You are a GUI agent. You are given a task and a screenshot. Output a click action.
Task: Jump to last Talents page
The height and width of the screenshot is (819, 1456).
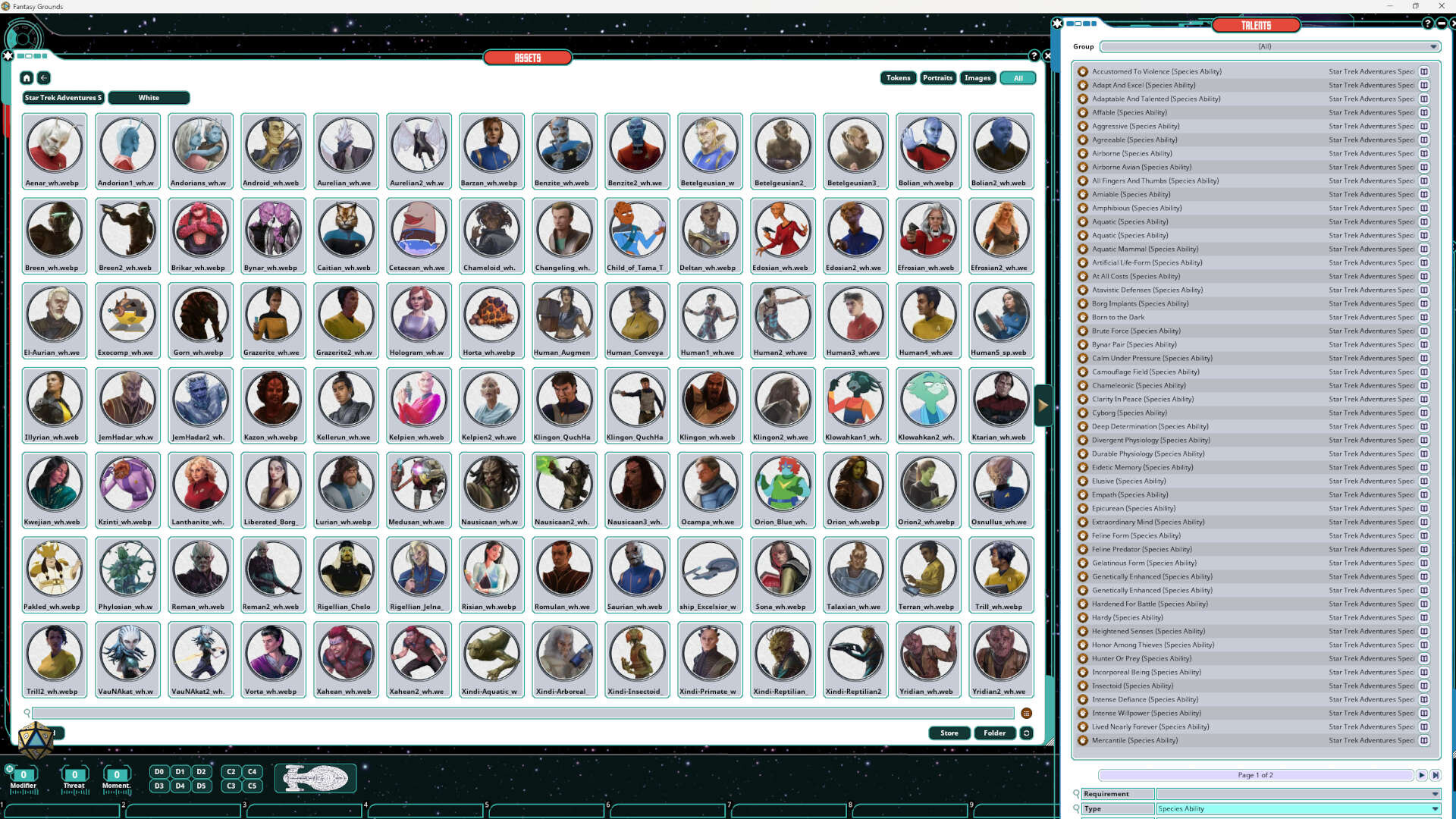click(1435, 775)
